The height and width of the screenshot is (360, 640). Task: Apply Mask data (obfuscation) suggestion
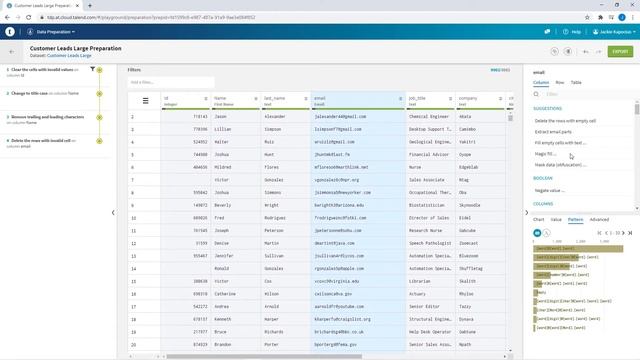pos(560,165)
